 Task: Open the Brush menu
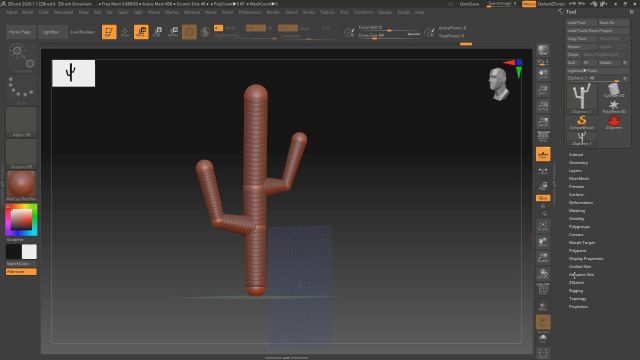click(x=27, y=12)
